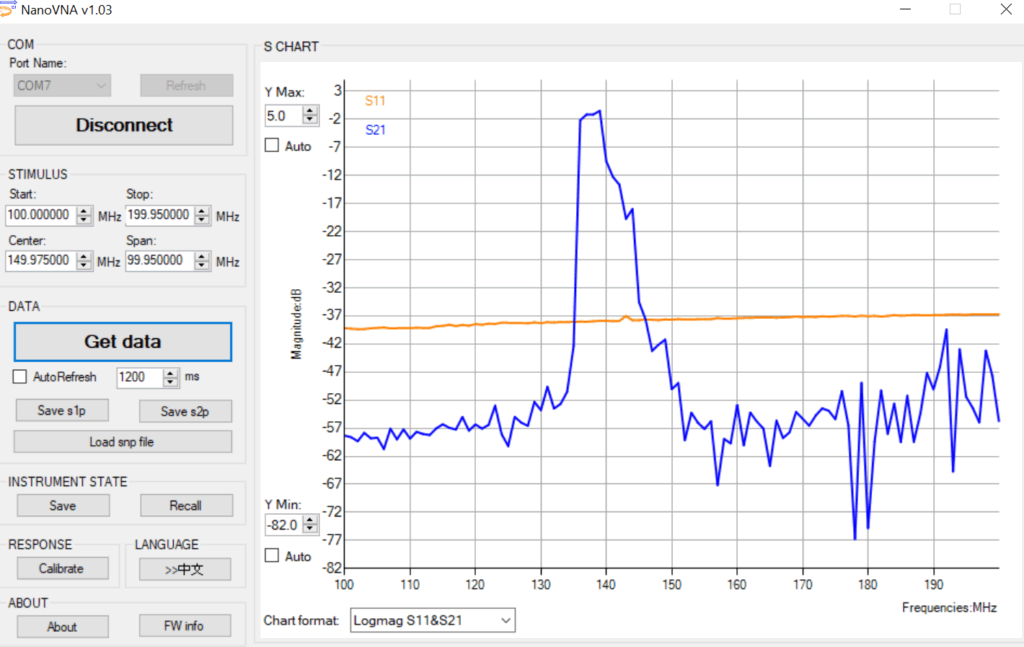The image size is (1024, 647).
Task: Open the Calibrate response dialog
Action: click(61, 569)
